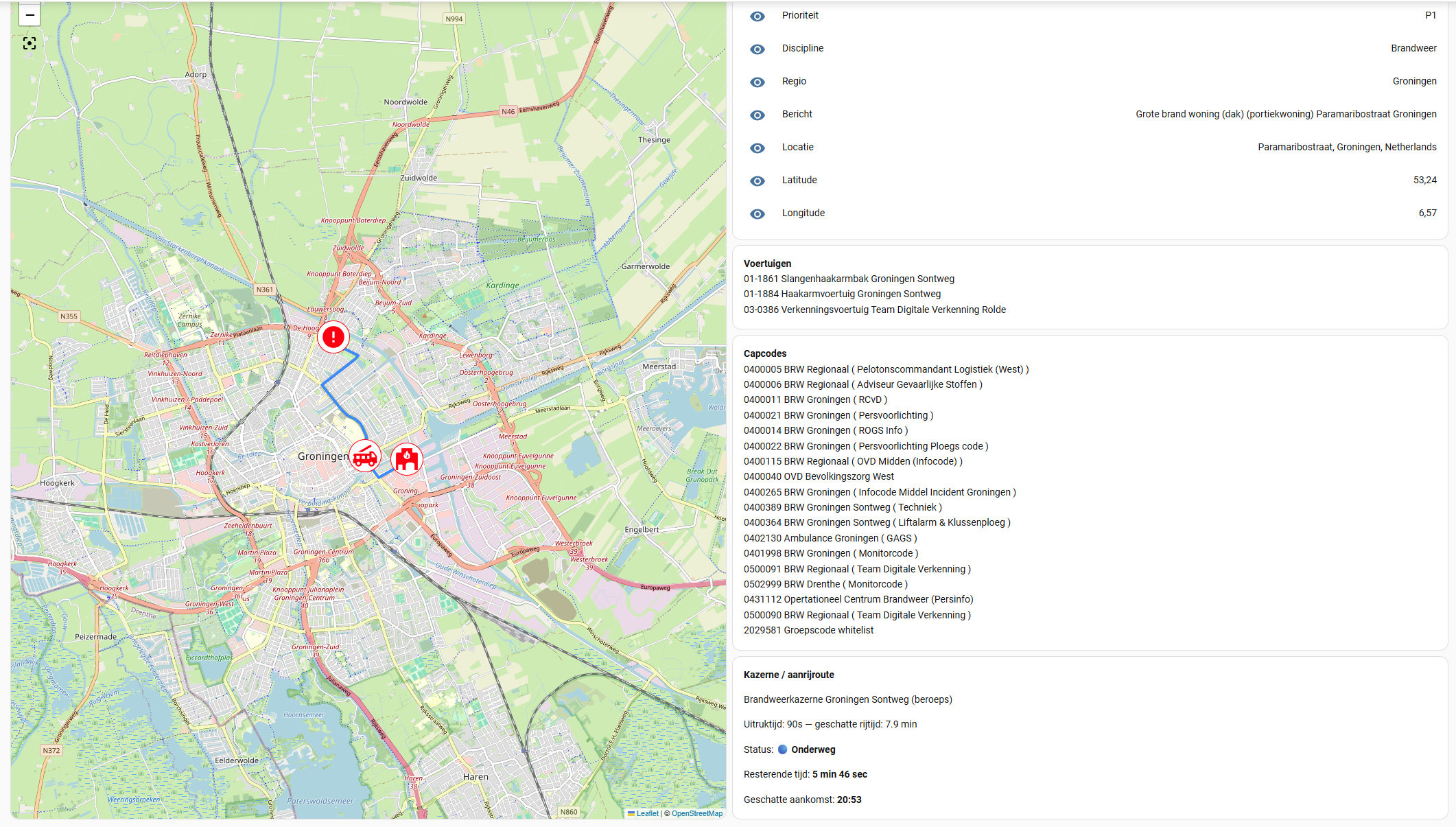Click the map fullscreen focus icon
This screenshot has height=827, width=1456.
coord(30,43)
